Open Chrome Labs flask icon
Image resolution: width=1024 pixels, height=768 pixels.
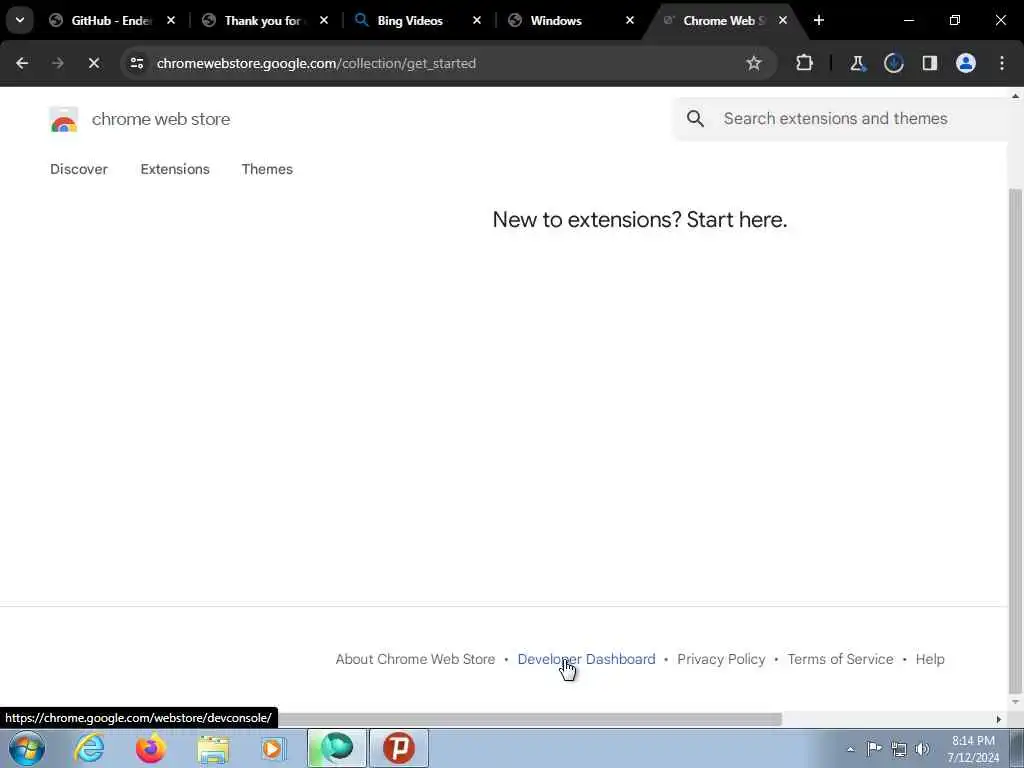857,63
